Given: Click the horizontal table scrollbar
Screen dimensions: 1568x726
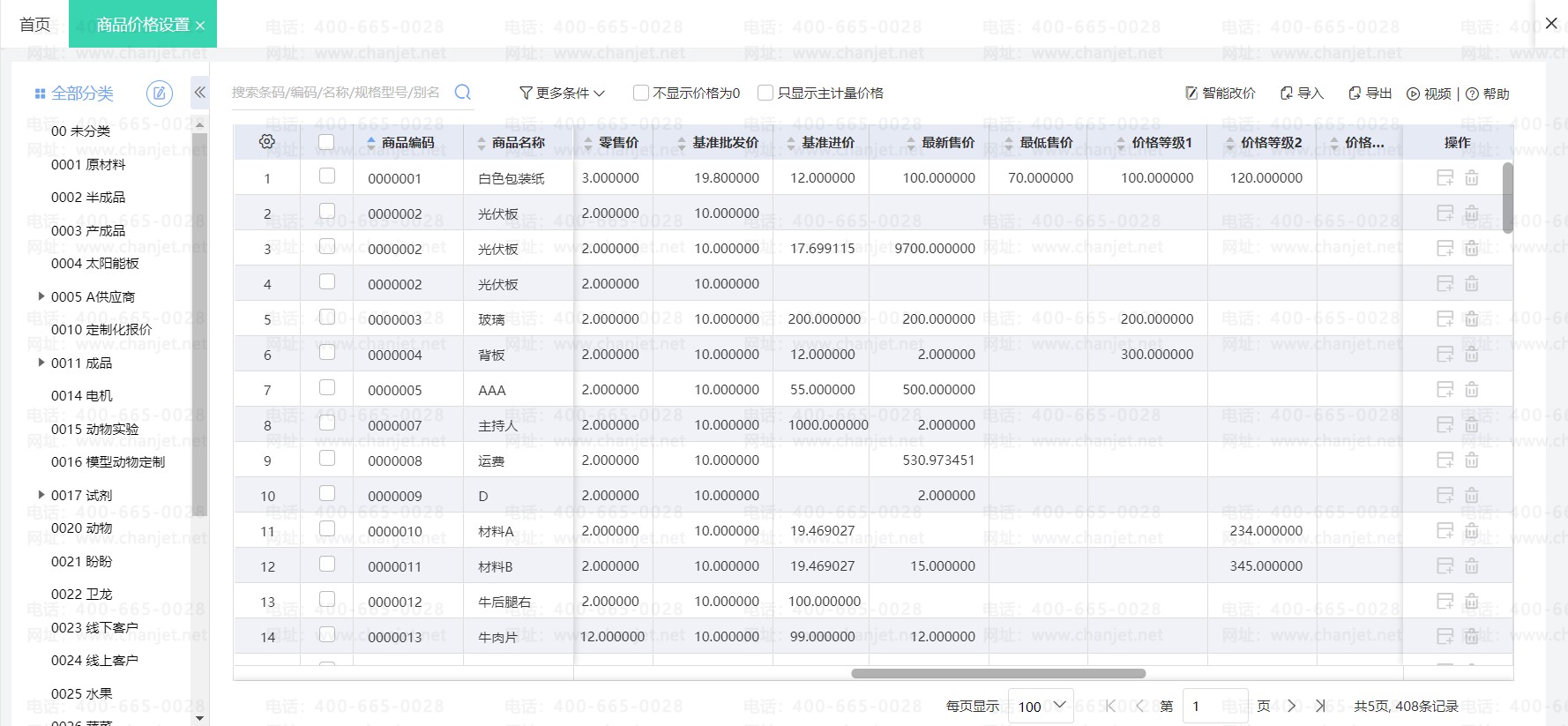Looking at the screenshot, I should tap(998, 673).
